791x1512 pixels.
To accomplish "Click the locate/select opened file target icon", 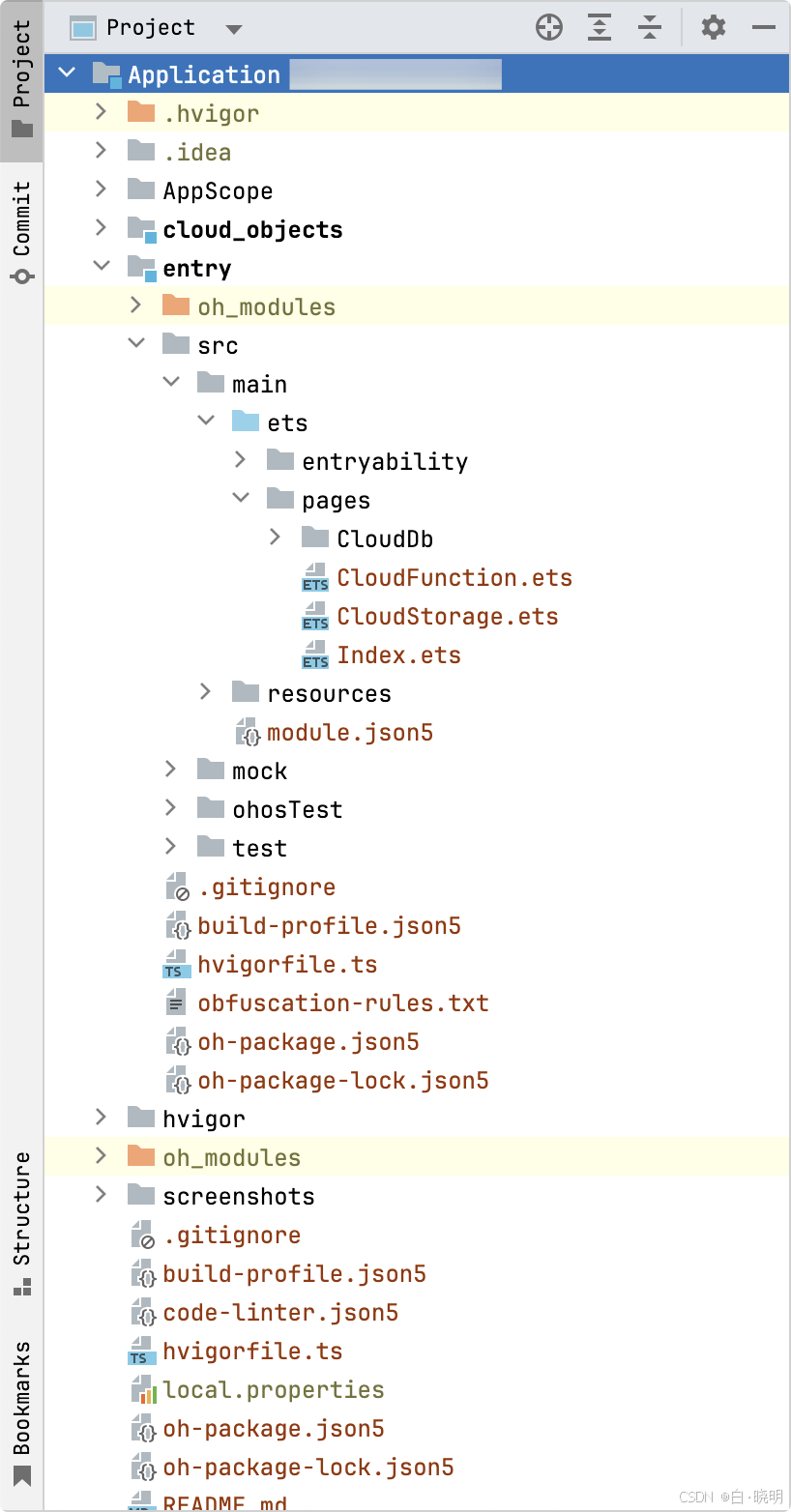I will pos(549,27).
